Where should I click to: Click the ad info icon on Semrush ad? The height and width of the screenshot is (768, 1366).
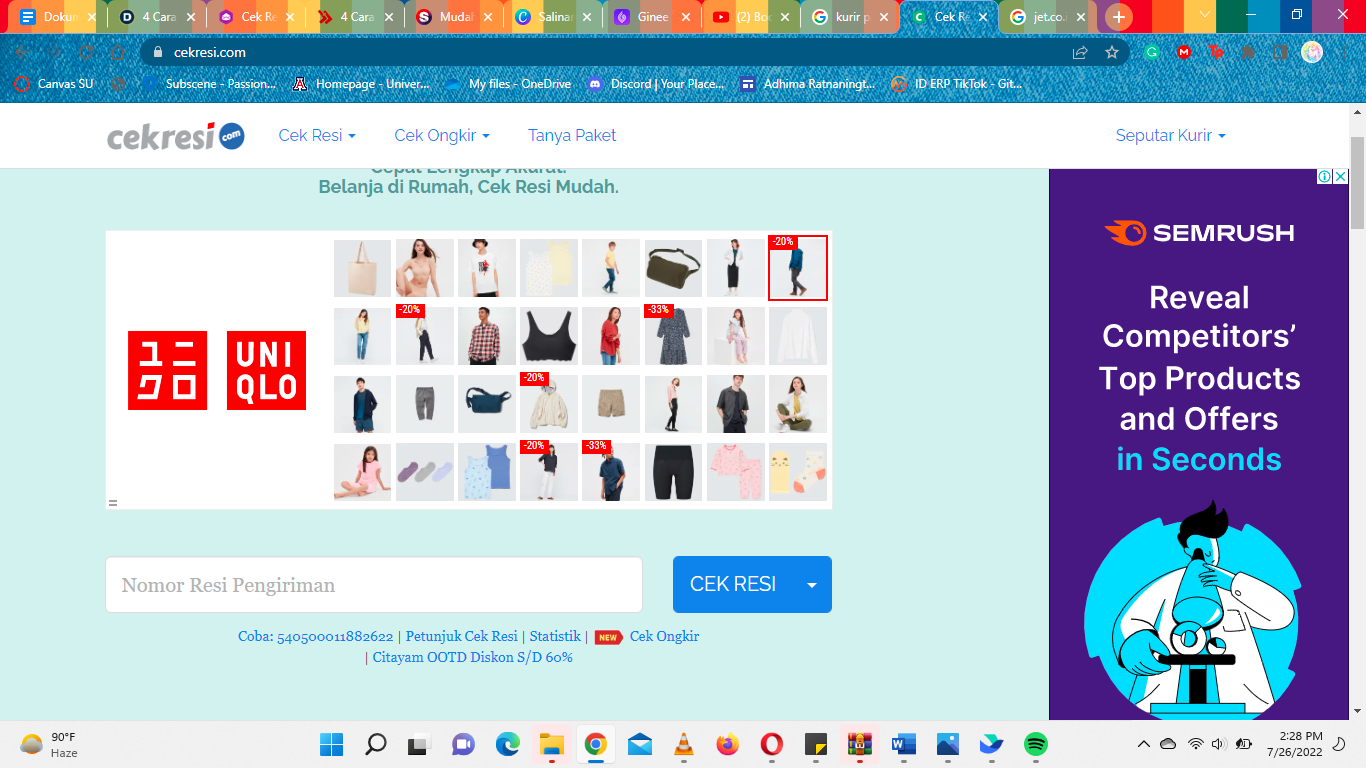(1324, 177)
